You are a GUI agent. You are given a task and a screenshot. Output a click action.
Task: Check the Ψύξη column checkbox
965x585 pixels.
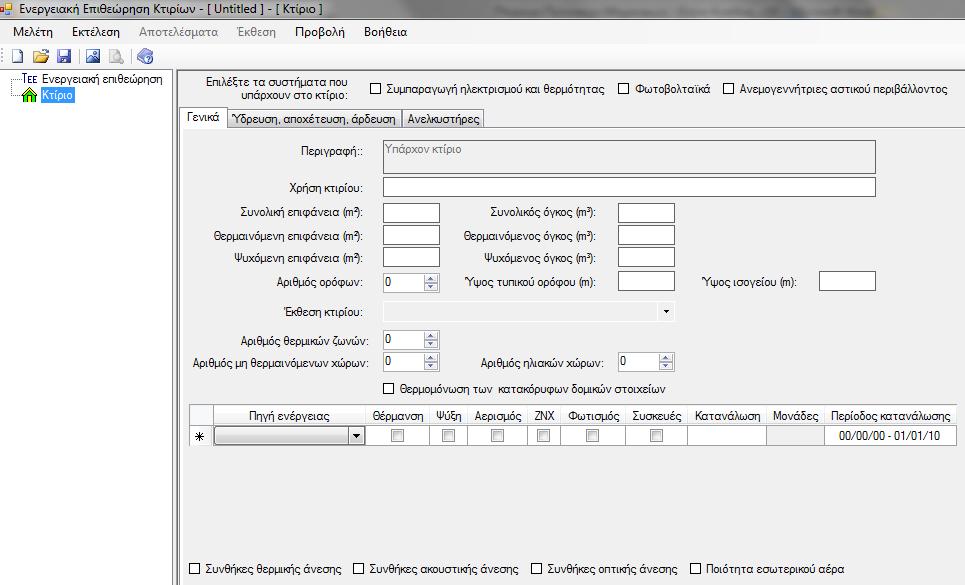(449, 436)
